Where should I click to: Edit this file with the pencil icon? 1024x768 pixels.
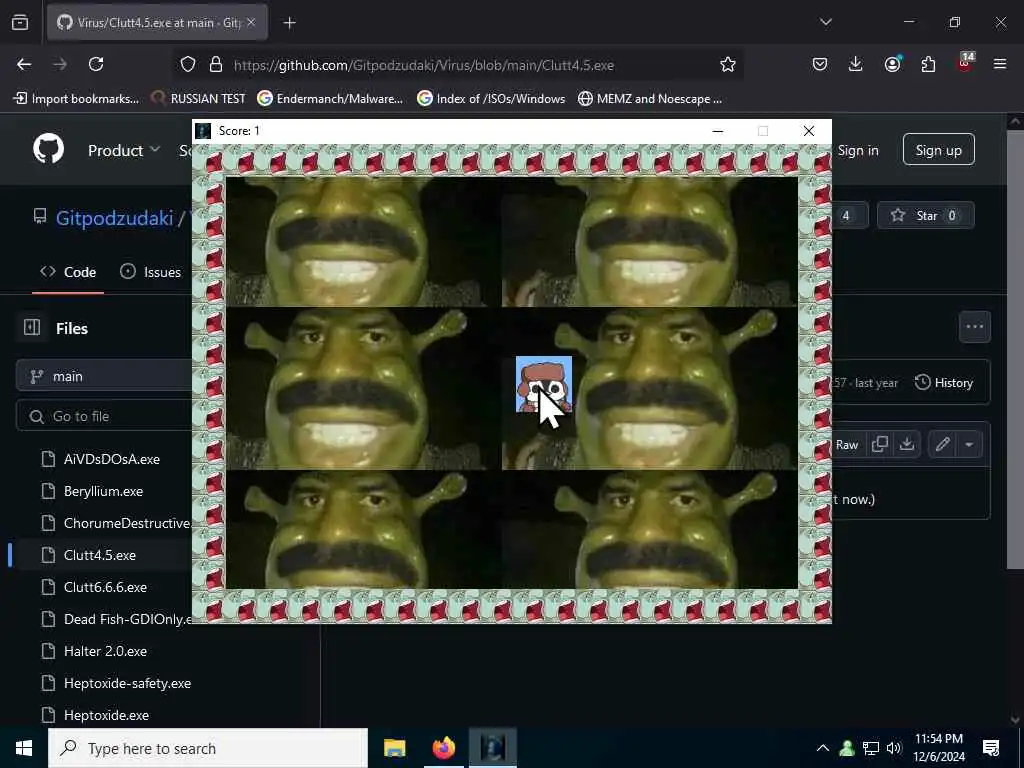click(942, 445)
